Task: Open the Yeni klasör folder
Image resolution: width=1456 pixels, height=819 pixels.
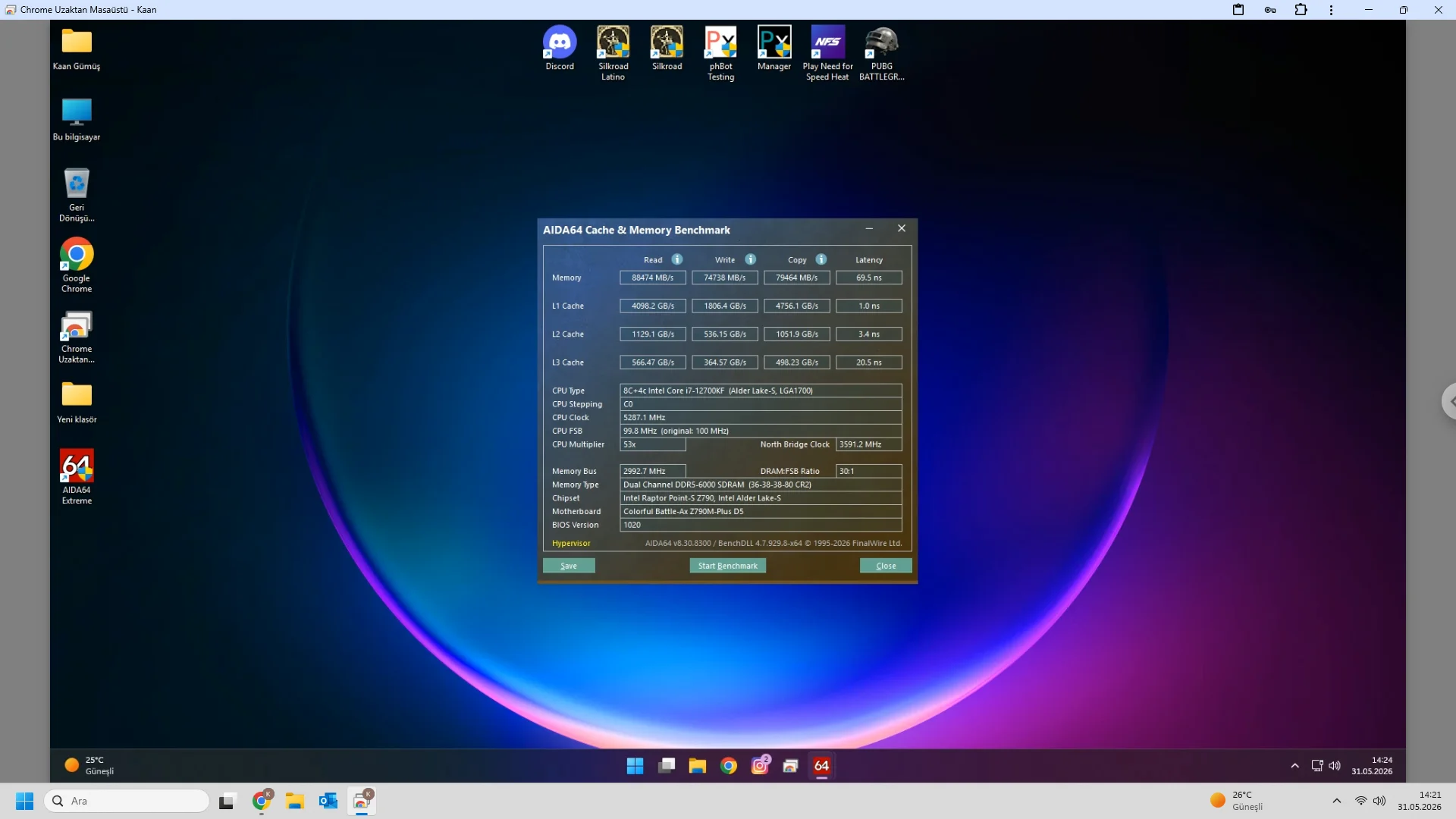Action: (x=77, y=402)
